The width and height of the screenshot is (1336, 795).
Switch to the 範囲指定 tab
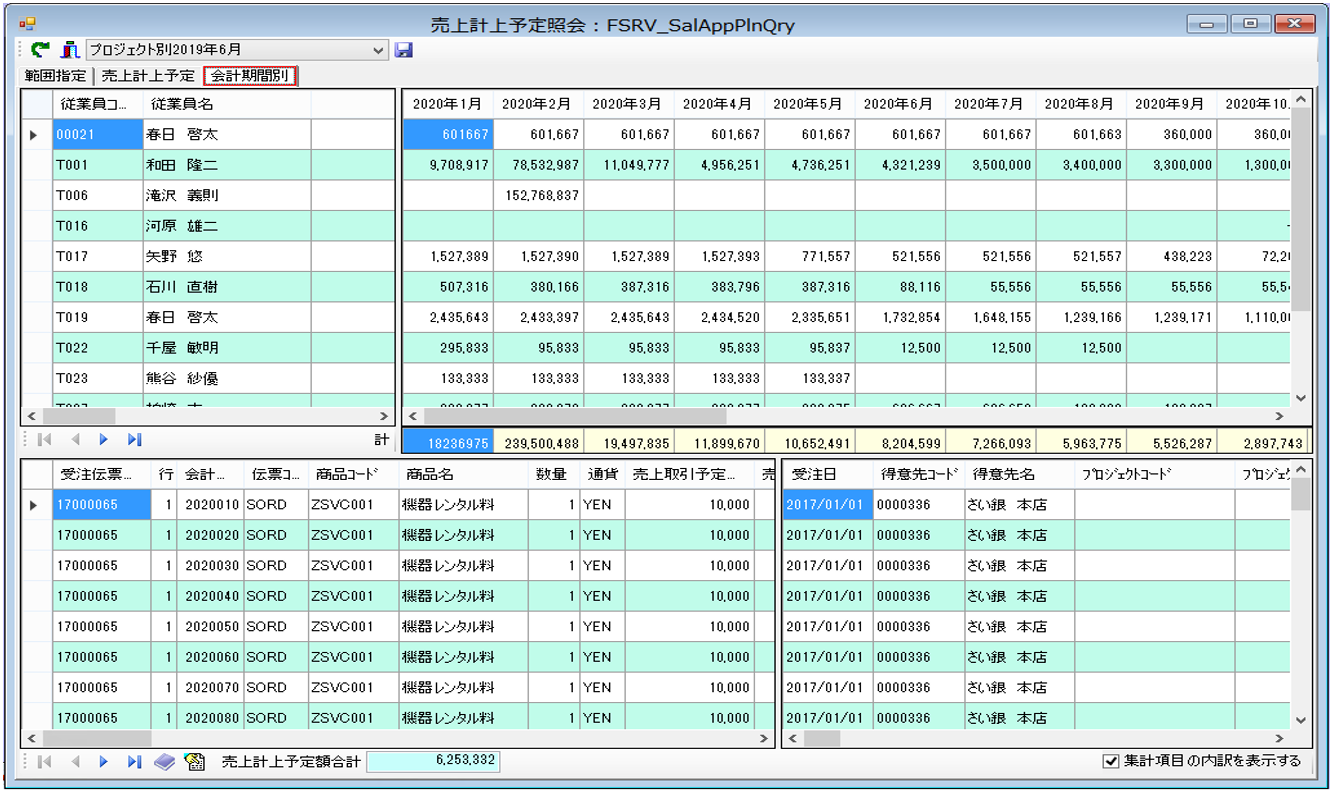[x=56, y=76]
